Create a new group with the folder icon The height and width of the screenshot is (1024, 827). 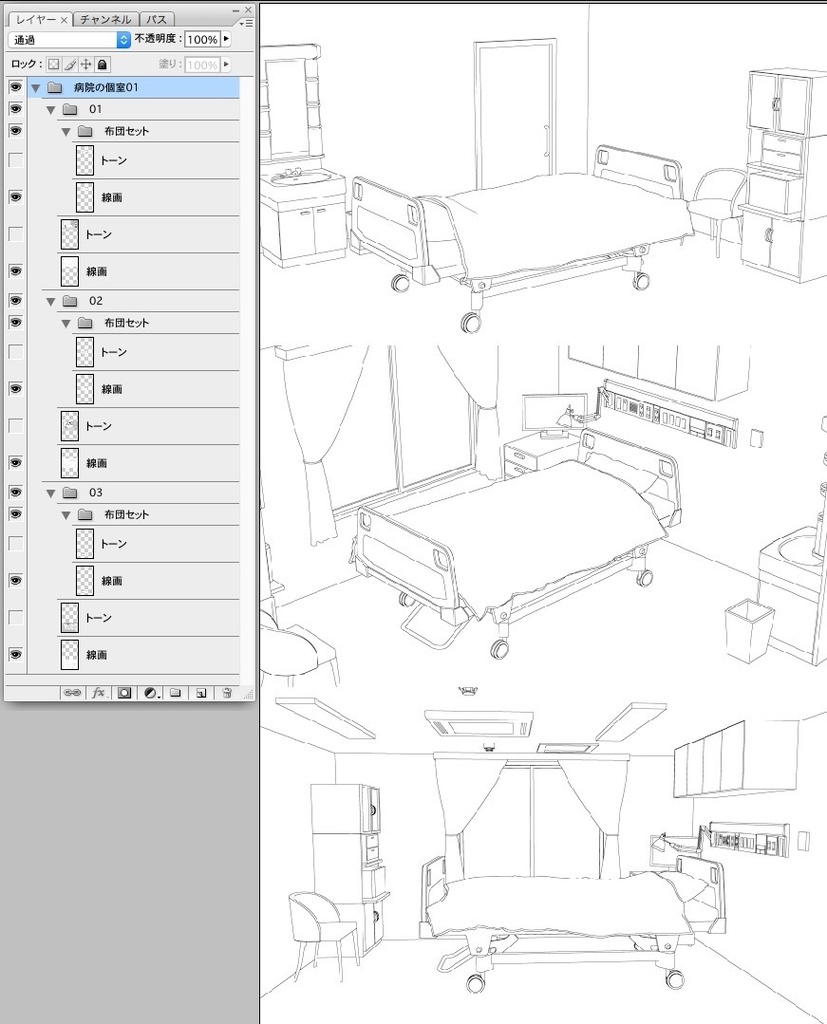click(x=176, y=692)
